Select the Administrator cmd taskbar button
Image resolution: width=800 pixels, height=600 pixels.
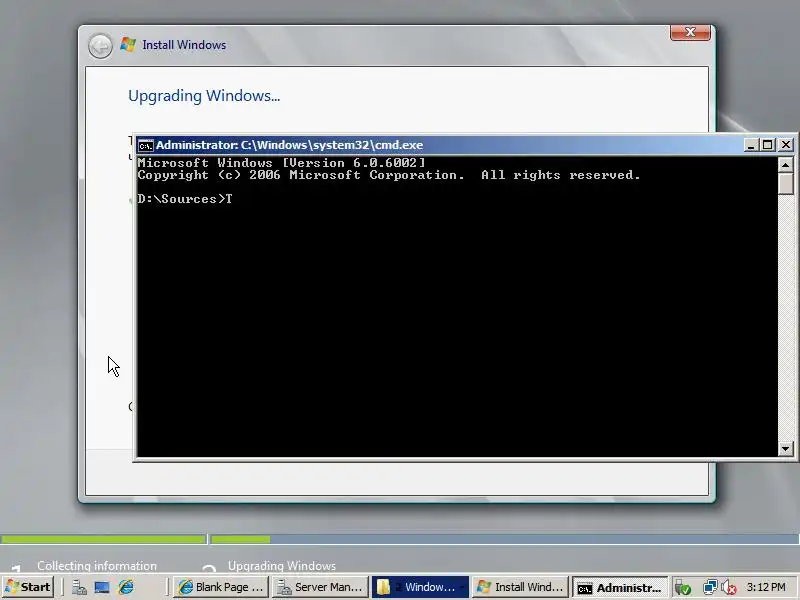(619, 587)
